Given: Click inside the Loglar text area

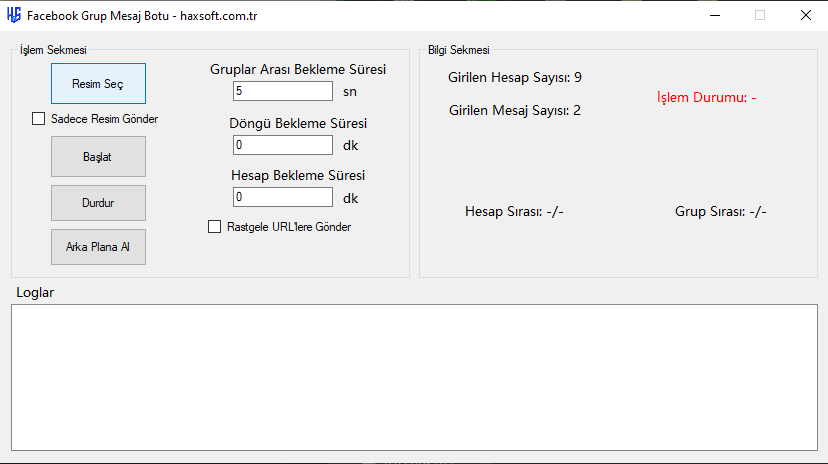Looking at the screenshot, I should pyautogui.click(x=415, y=377).
